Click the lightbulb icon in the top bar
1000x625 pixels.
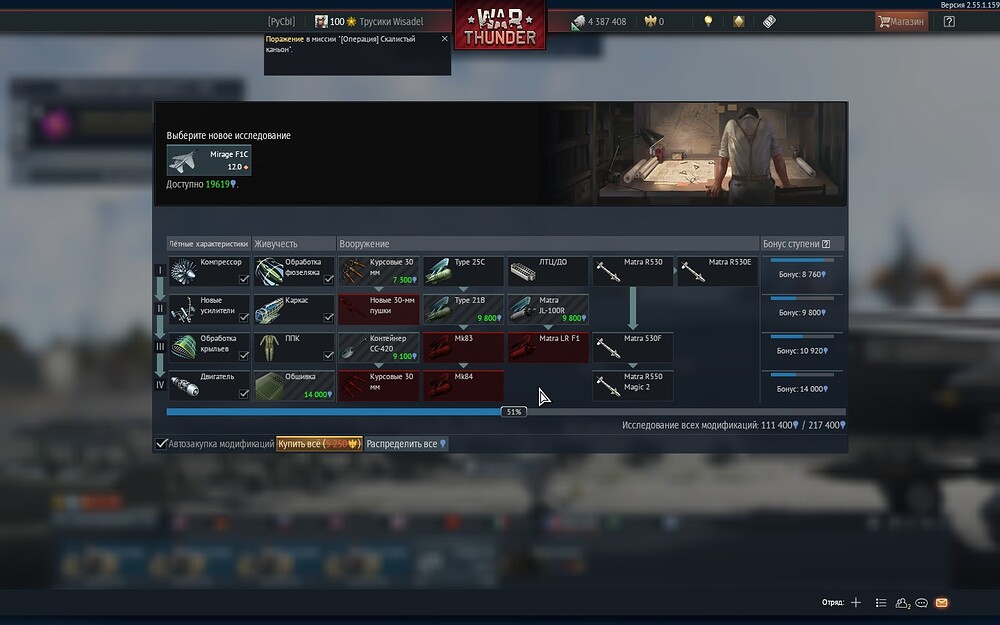(708, 21)
